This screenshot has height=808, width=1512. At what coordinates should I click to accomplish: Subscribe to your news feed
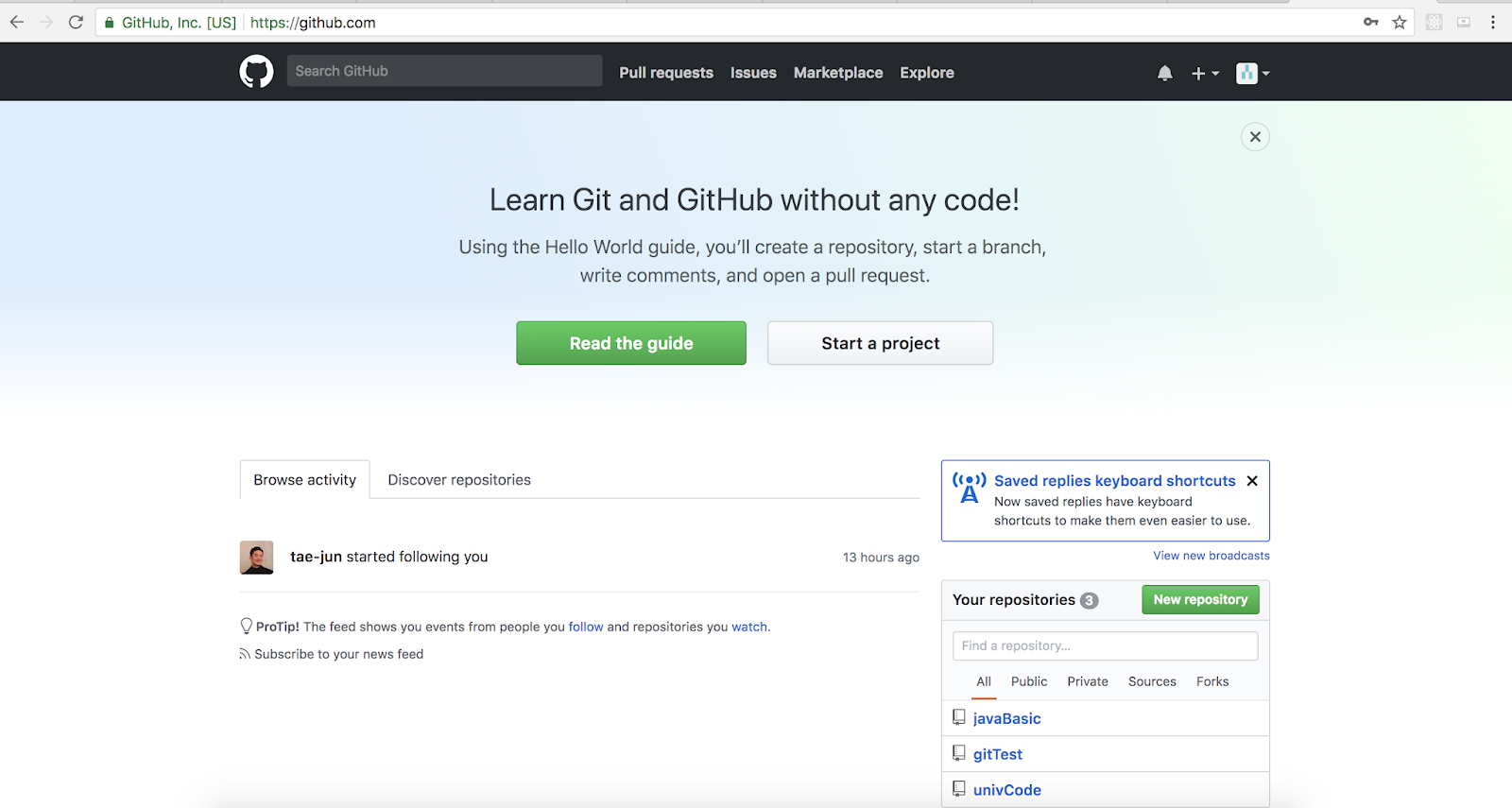pos(338,654)
